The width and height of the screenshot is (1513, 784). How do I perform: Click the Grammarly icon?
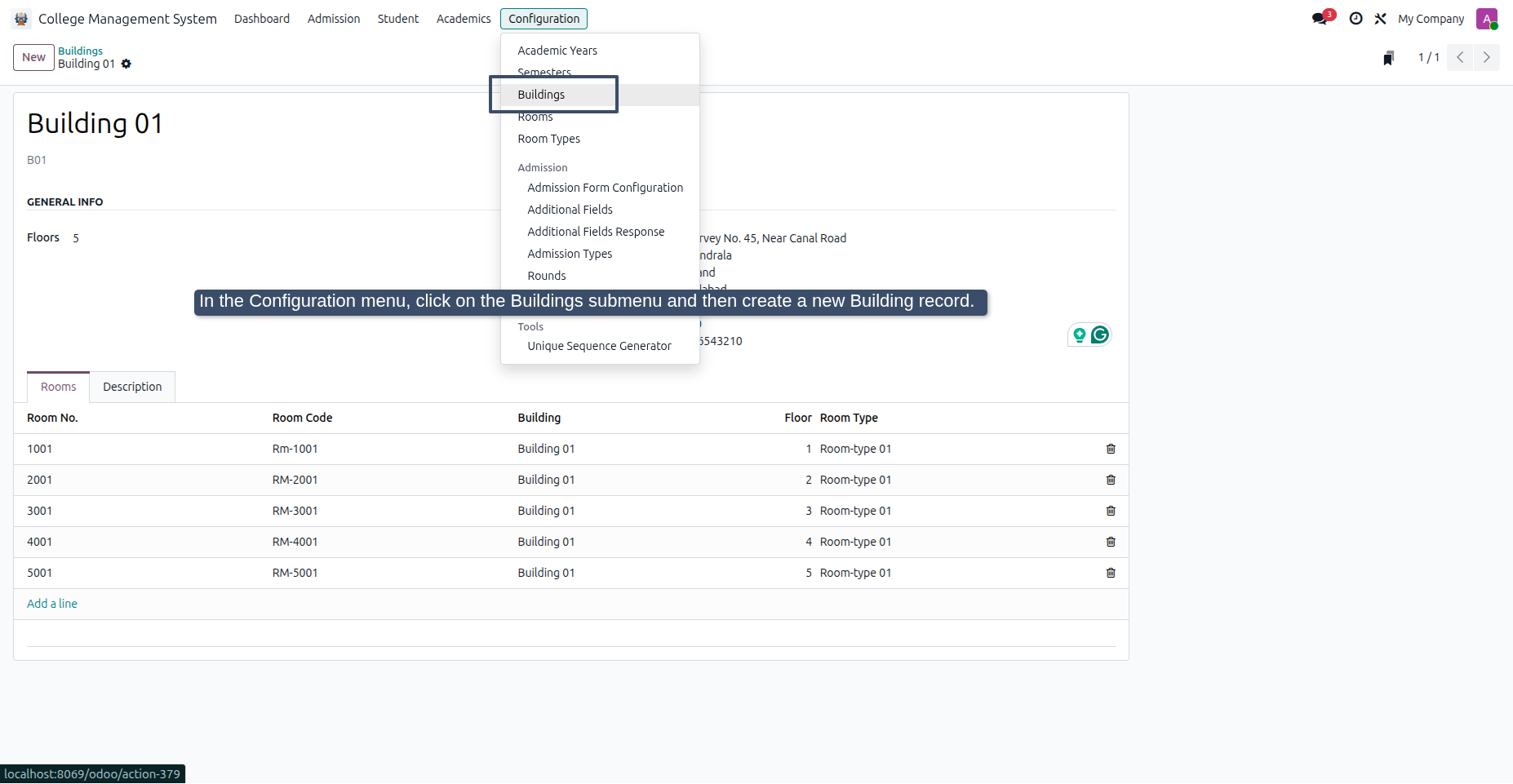pos(1100,334)
